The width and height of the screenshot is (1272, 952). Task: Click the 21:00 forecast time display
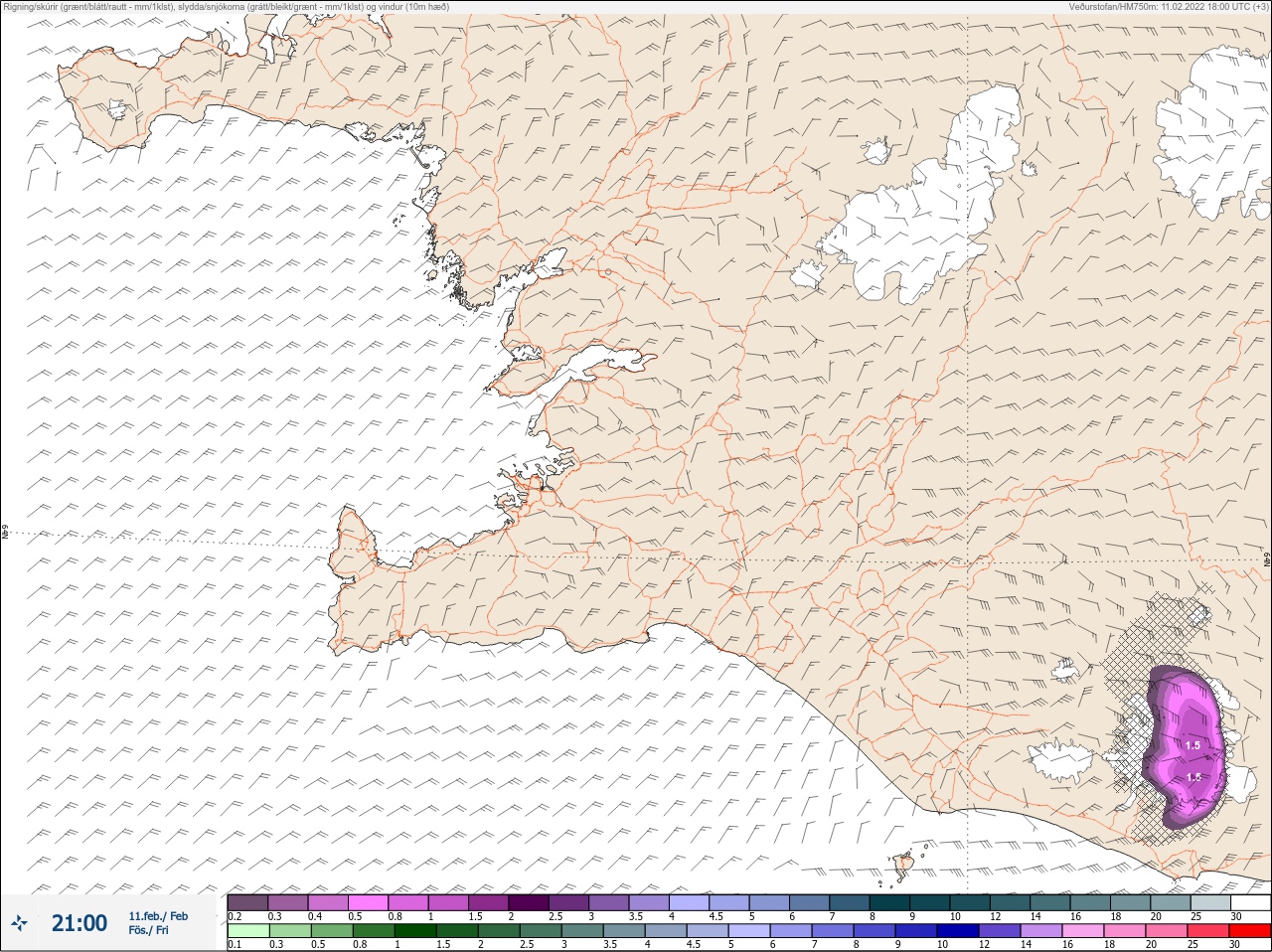(79, 923)
